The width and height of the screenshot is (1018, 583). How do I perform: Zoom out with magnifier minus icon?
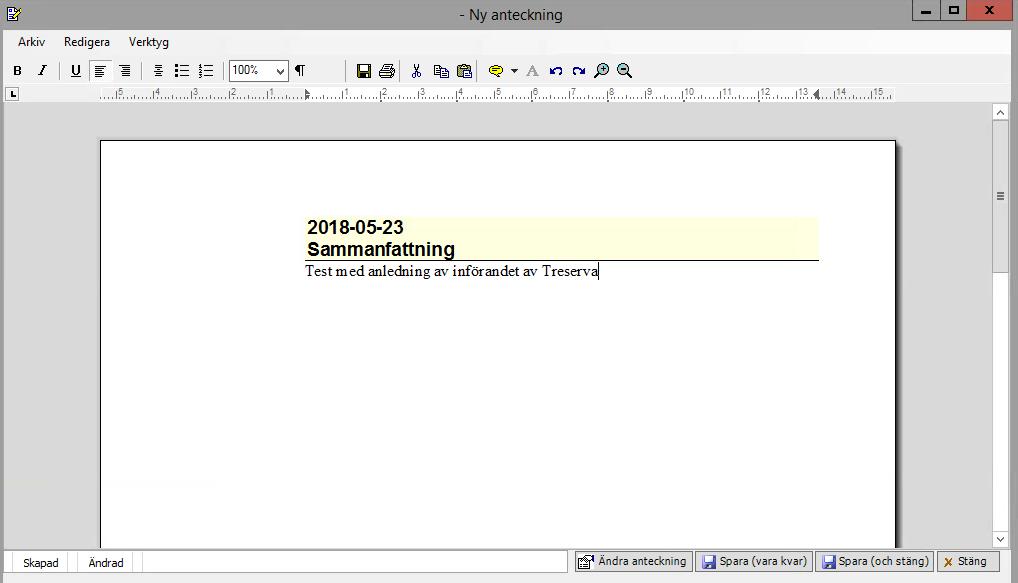(x=625, y=71)
